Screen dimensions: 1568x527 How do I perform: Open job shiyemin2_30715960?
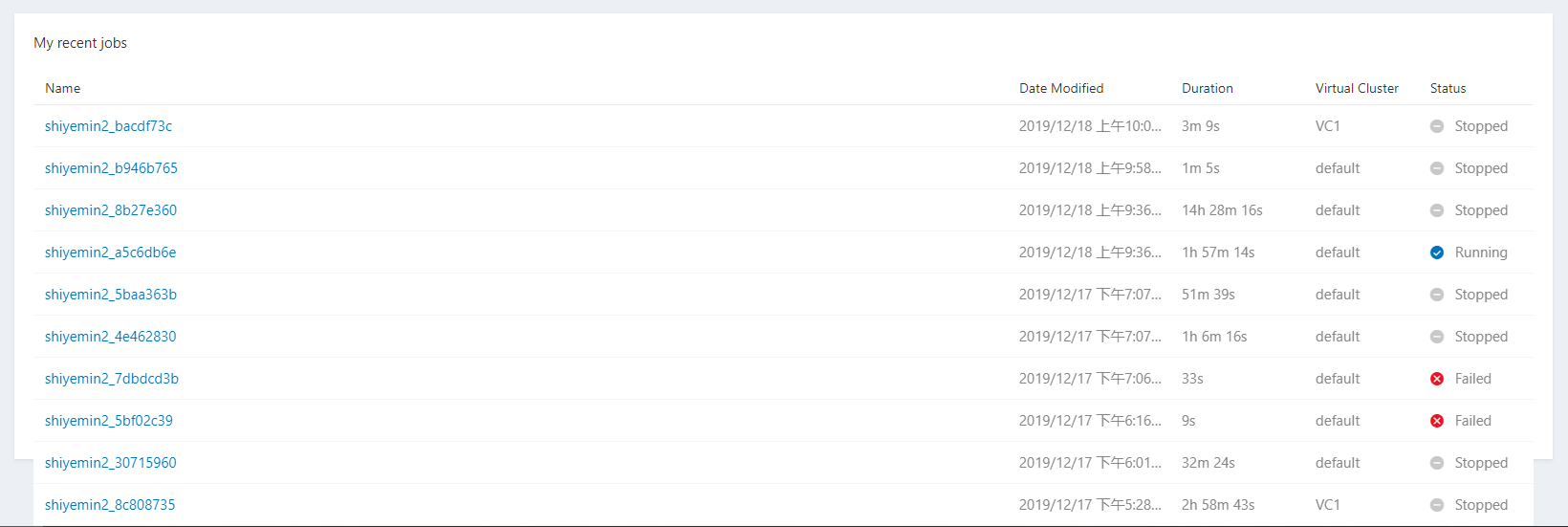point(110,463)
